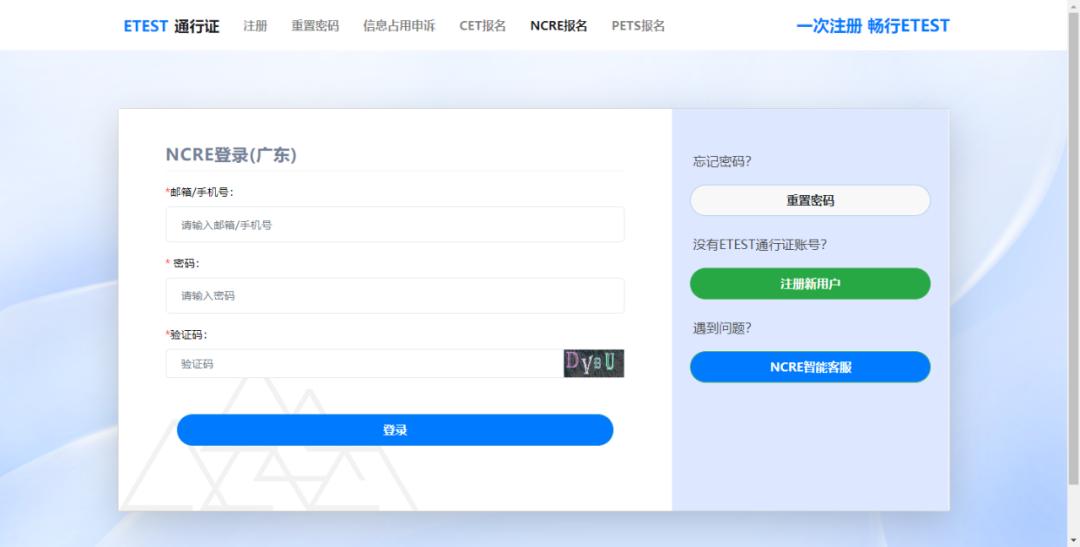1080x547 pixels.
Task: Click the 没有ETEST通行证账号? text
Action: pyautogui.click(x=760, y=245)
